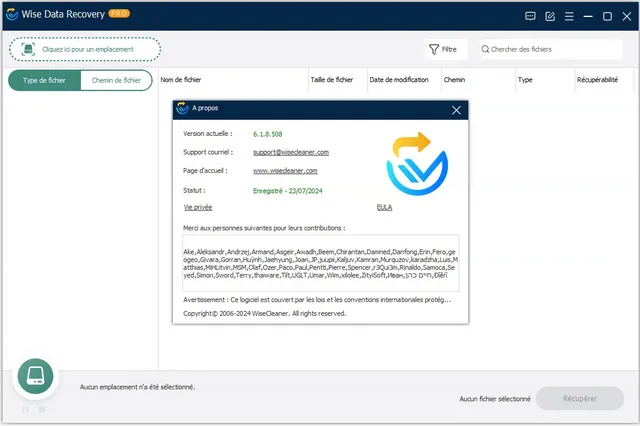Click the large Wise logo in A propos dialog

(417, 163)
